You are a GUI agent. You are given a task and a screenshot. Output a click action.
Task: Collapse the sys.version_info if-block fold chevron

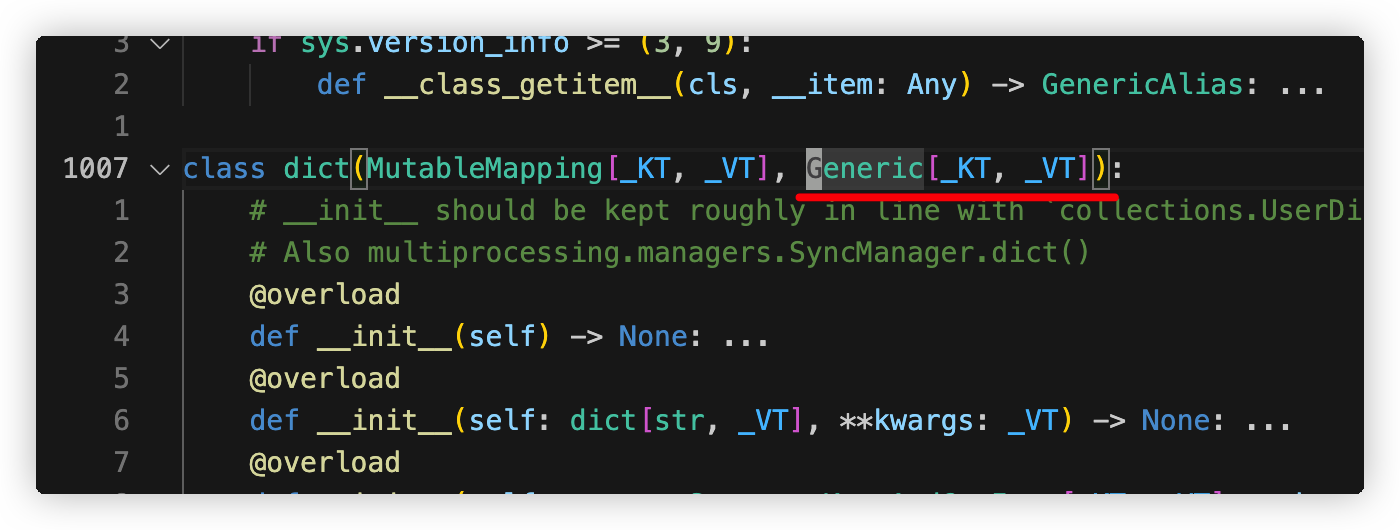point(159,43)
